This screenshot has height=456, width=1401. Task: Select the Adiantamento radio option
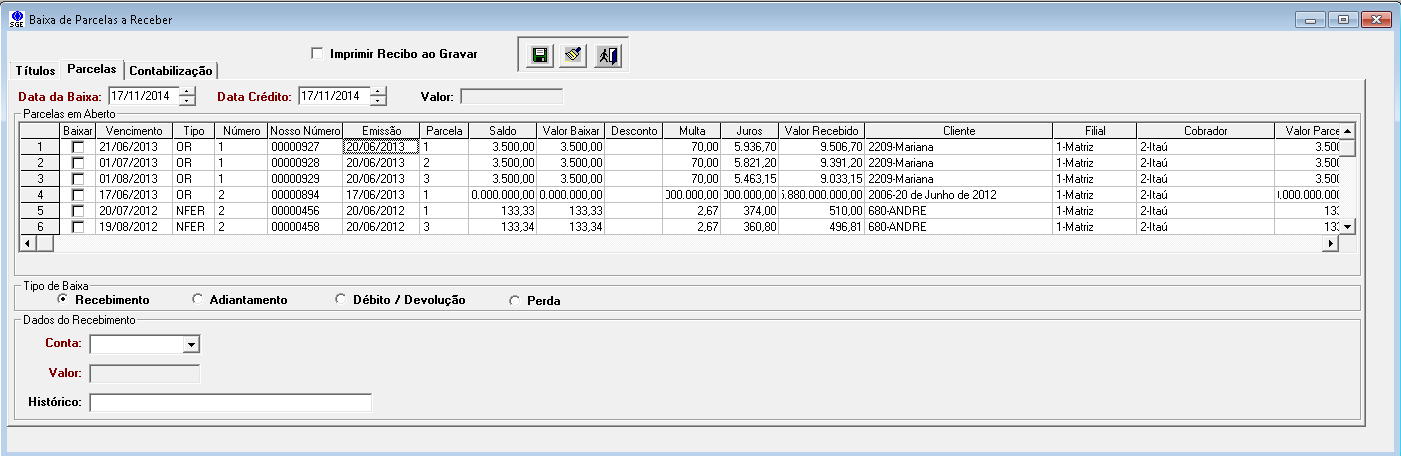coord(198,299)
